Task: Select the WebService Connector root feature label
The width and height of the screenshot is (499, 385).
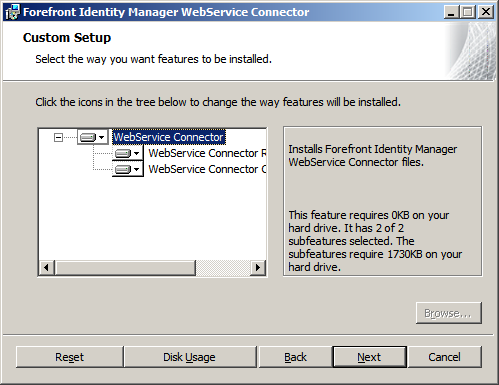Action: (169, 137)
